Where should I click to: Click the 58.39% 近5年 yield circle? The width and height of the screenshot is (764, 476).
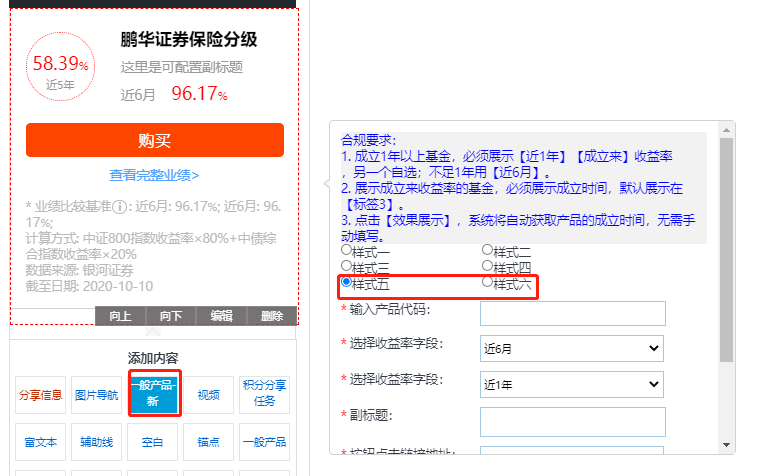[x=60, y=67]
